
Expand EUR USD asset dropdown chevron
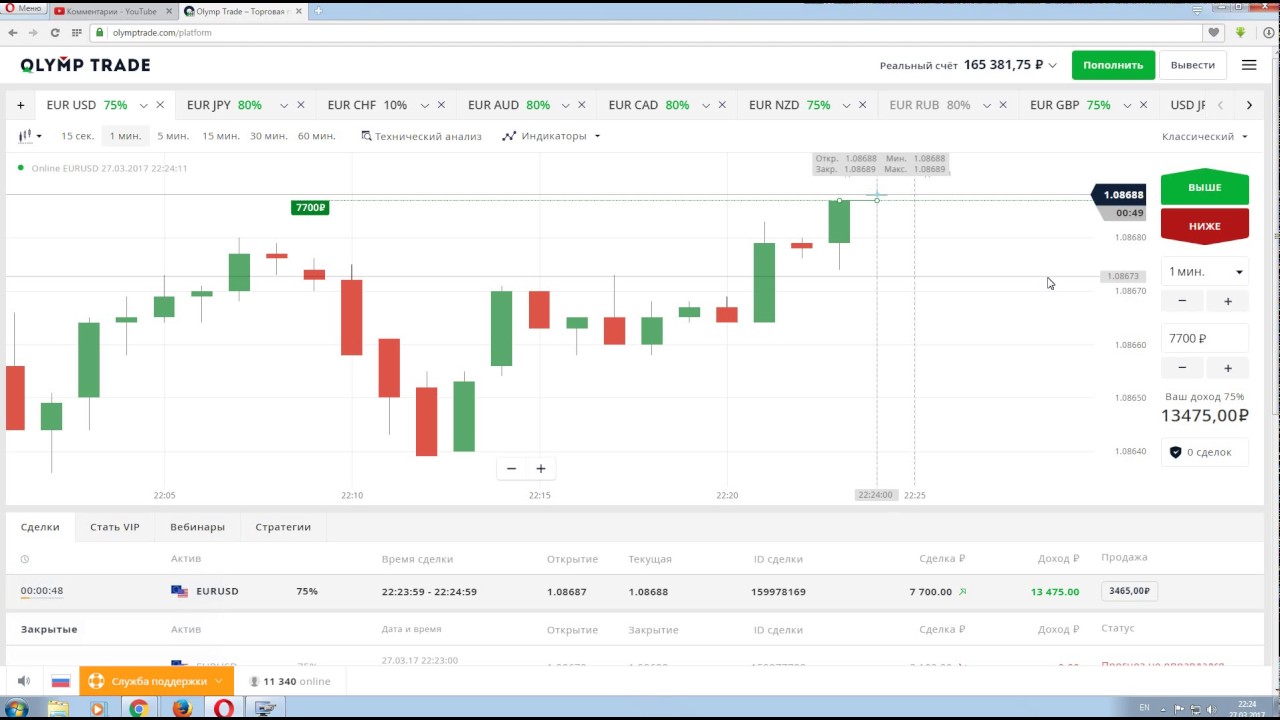[144, 105]
